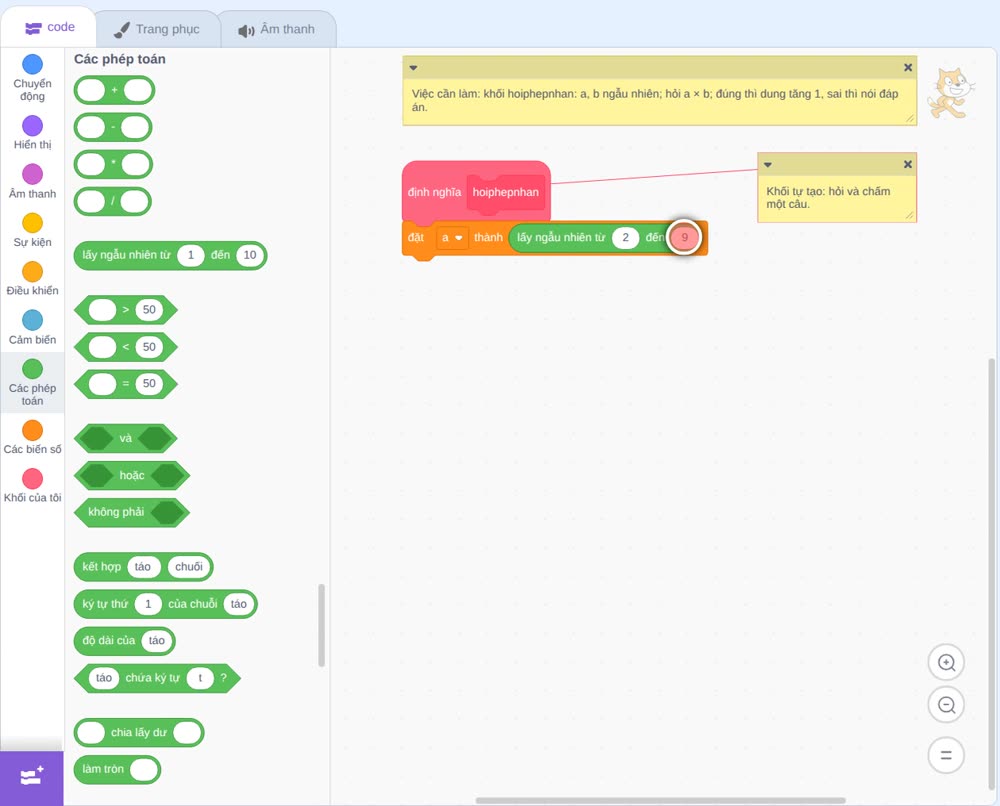Zoom out the workspace

[x=946, y=705]
